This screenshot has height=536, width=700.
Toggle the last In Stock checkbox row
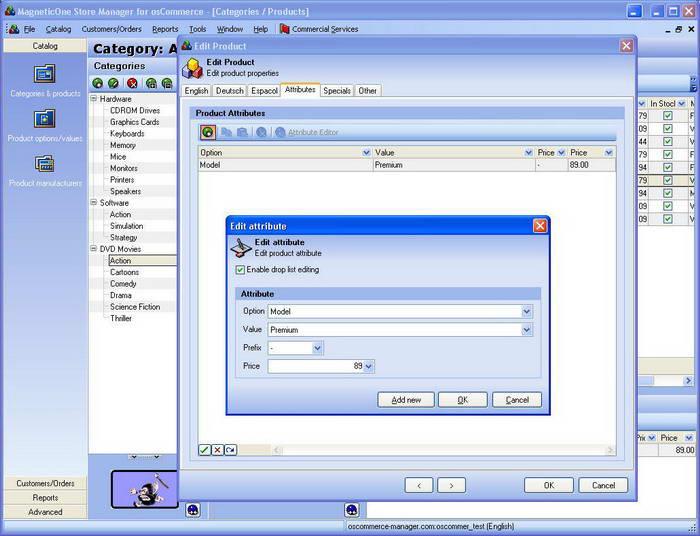tap(667, 219)
